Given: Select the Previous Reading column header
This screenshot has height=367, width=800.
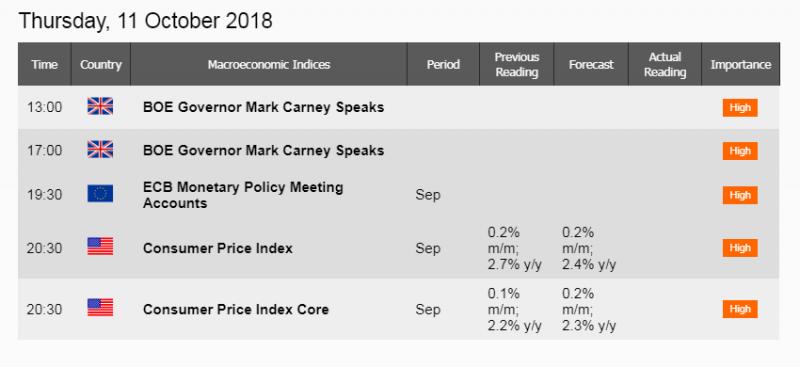Looking at the screenshot, I should click(x=517, y=64).
